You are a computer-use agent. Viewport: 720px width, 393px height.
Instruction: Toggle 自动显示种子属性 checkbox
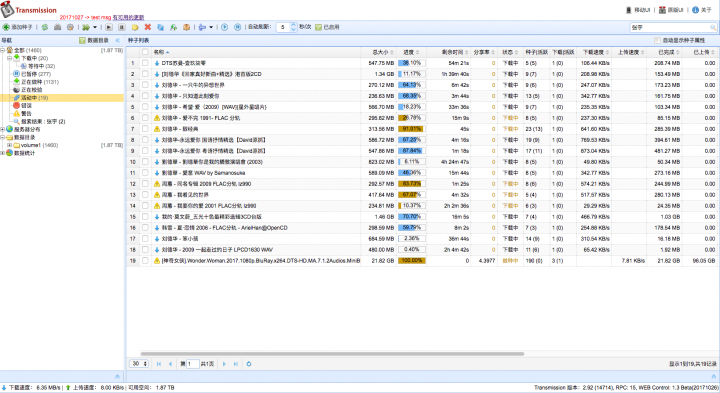658,40
